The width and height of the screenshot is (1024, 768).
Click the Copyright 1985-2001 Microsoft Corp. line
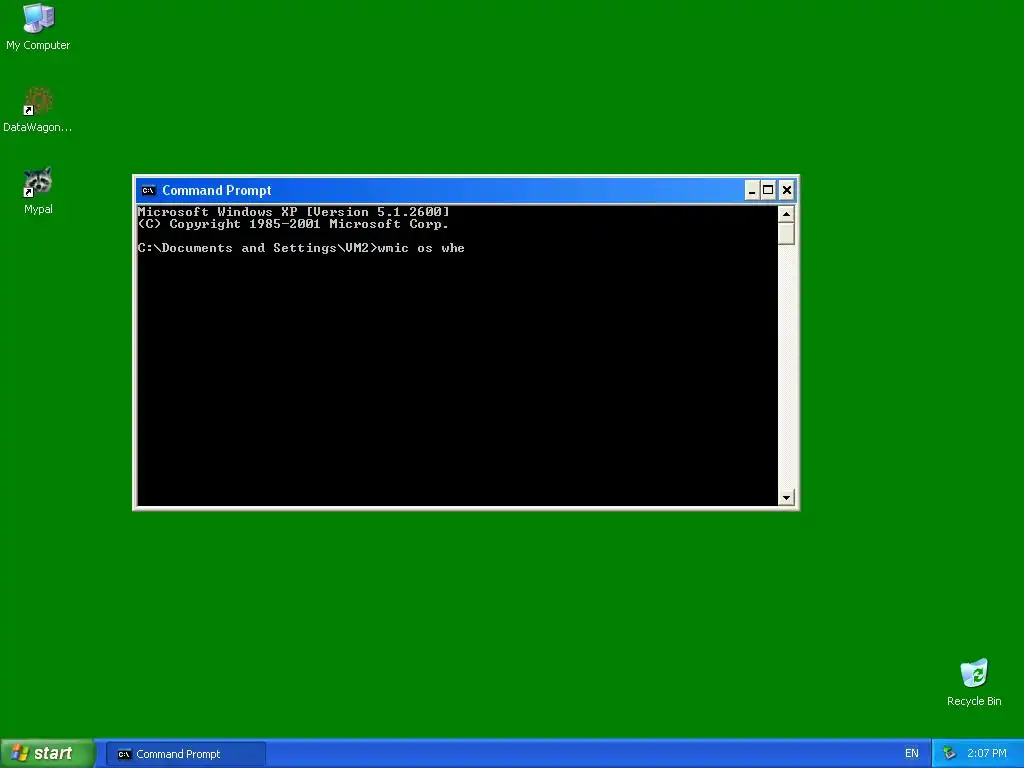(293, 224)
